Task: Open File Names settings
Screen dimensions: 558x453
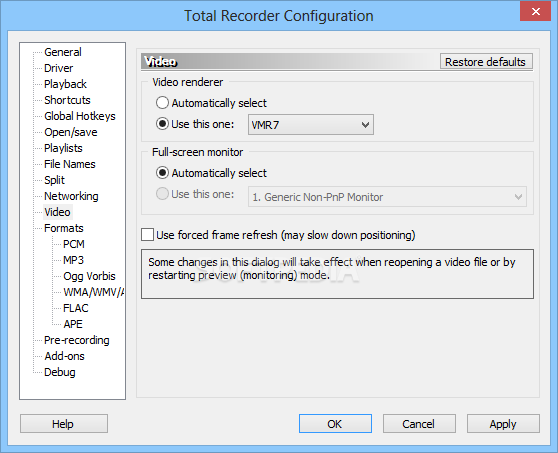Action: [69, 164]
